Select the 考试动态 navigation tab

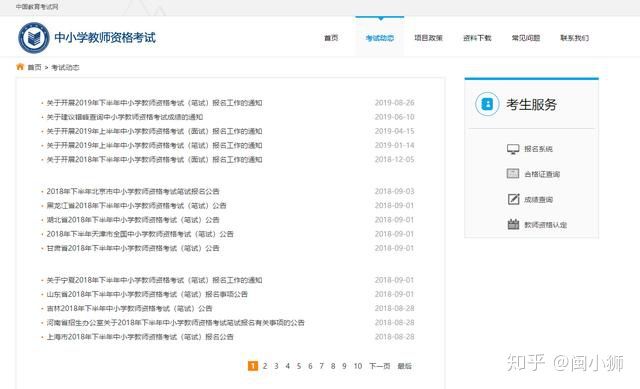point(380,38)
